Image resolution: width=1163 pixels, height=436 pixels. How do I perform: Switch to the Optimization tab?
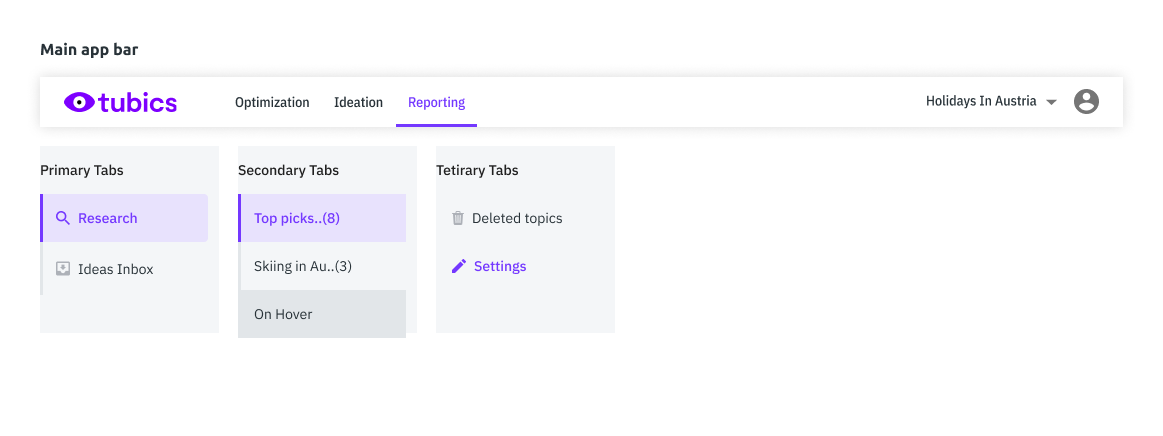pos(272,102)
